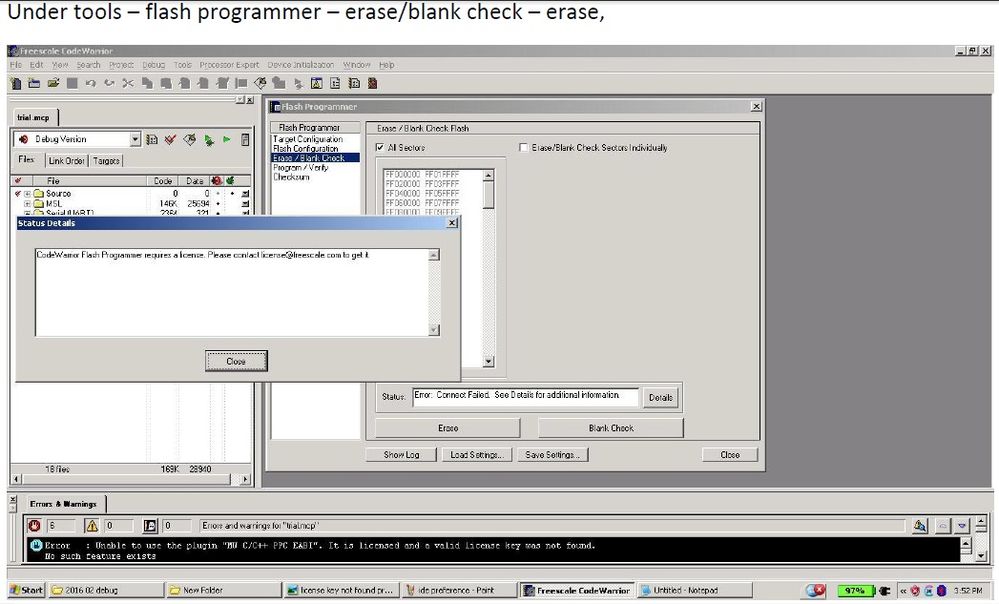This screenshot has width=999, height=604.
Task: Click the Windows Start button
Action: click(x=27, y=591)
